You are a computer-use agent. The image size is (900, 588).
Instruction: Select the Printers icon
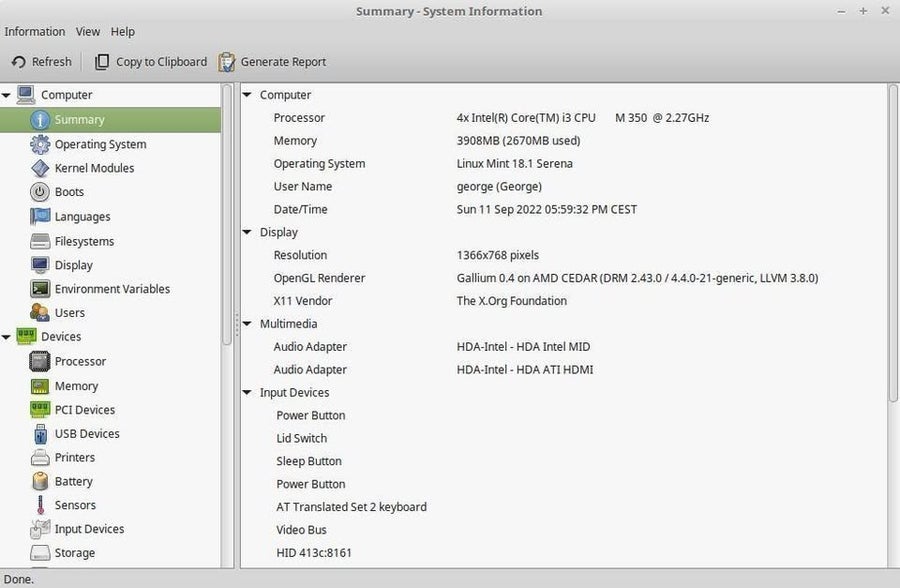(x=40, y=458)
